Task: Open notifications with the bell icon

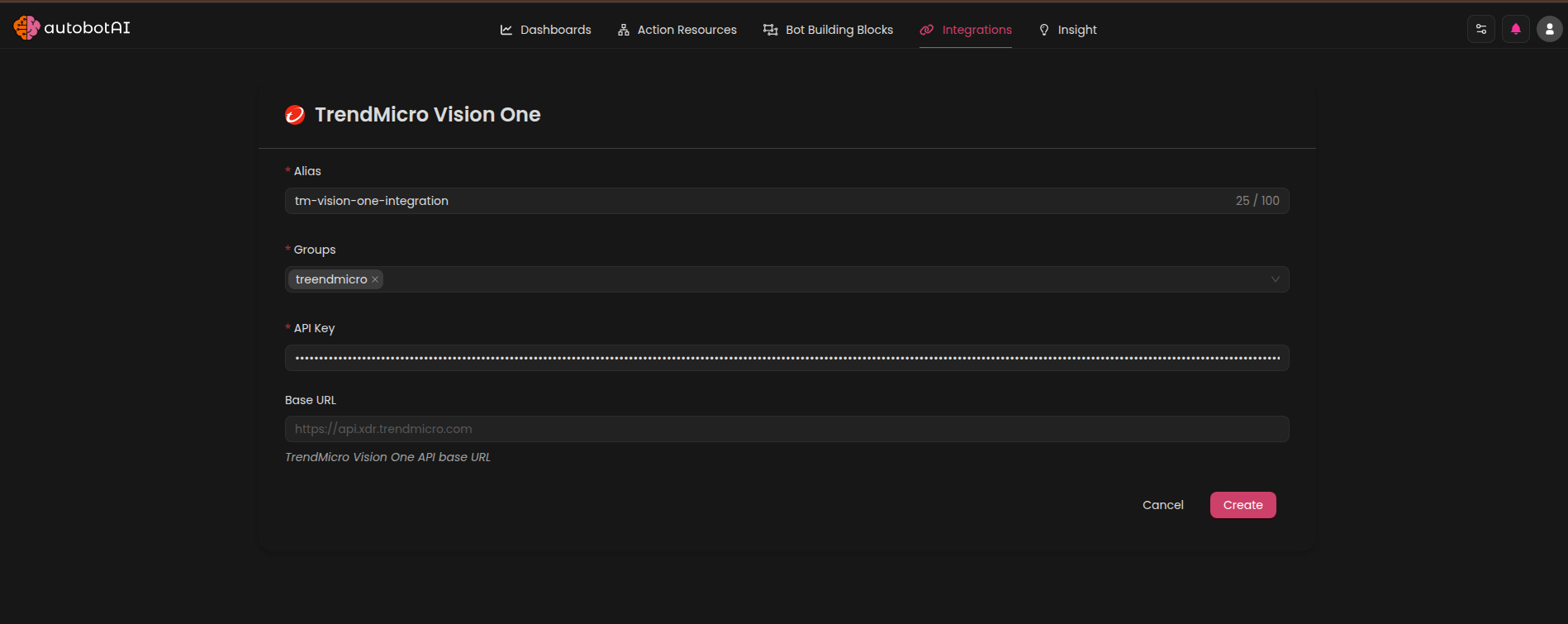Action: 1516,29
